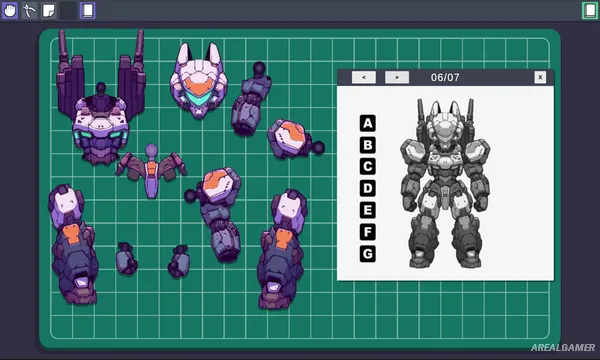Click the grayscale assembled mech reference image
This screenshot has height=360, width=600.
point(445,183)
